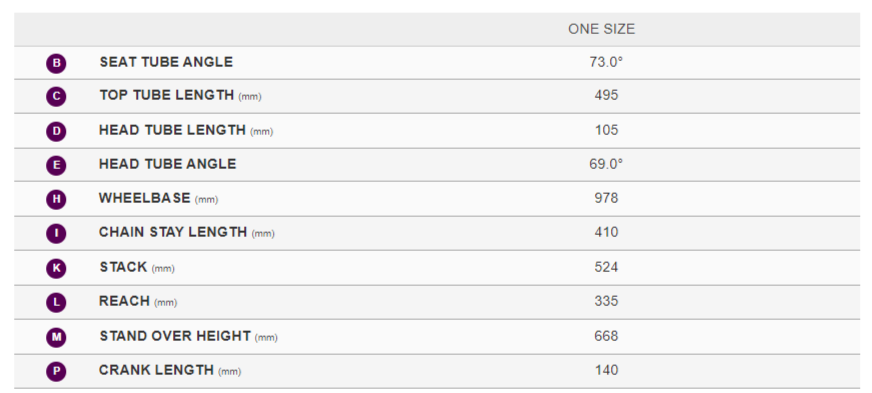Screen dimensions: 872x393
Task: Click the purple L circle icon
Action: pyautogui.click(x=56, y=303)
